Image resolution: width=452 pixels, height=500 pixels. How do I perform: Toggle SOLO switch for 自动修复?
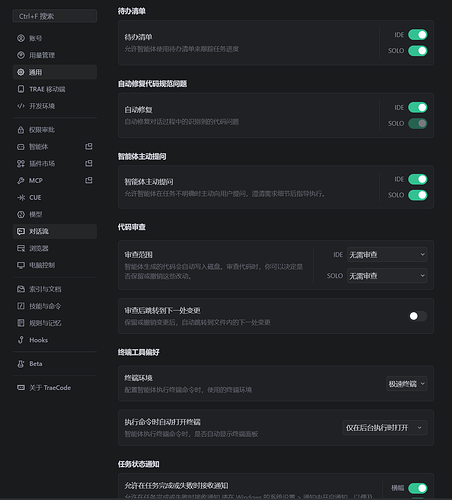(418, 123)
